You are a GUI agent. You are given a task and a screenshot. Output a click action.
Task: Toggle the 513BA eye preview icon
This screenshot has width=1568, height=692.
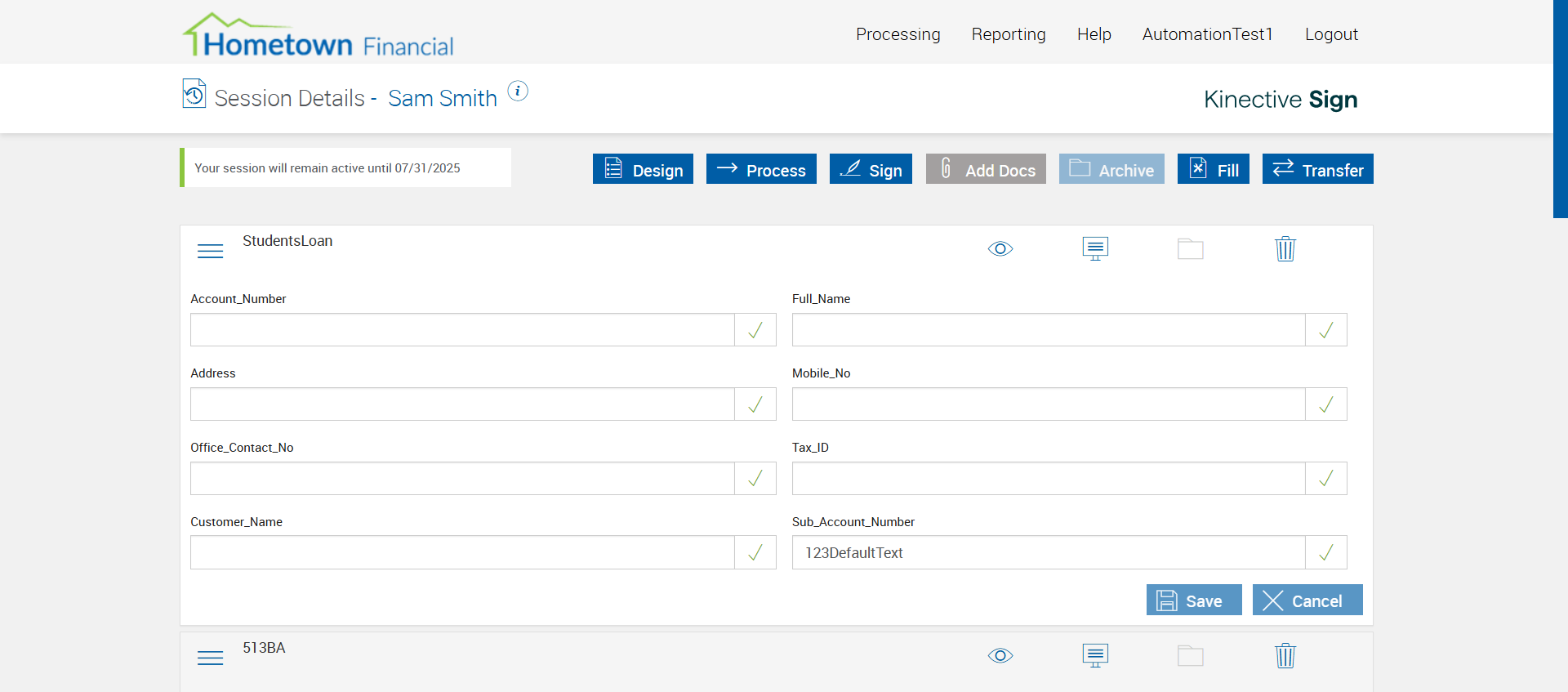point(1000,655)
